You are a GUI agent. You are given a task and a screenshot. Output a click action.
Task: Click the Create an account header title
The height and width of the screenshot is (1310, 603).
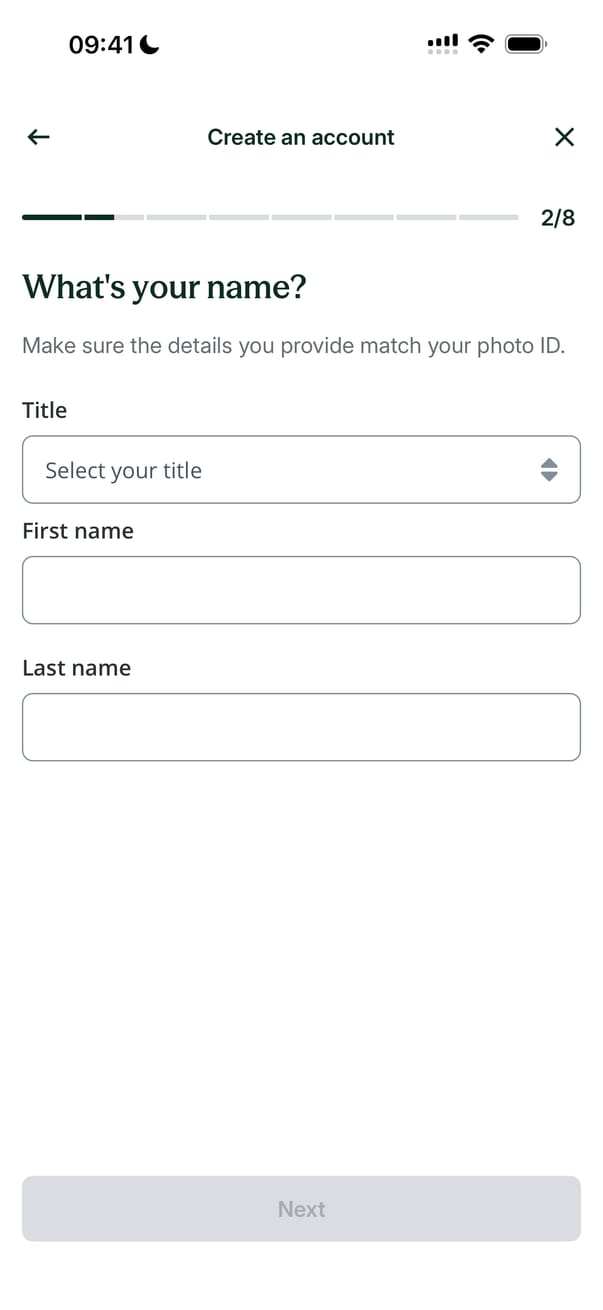pos(301,137)
